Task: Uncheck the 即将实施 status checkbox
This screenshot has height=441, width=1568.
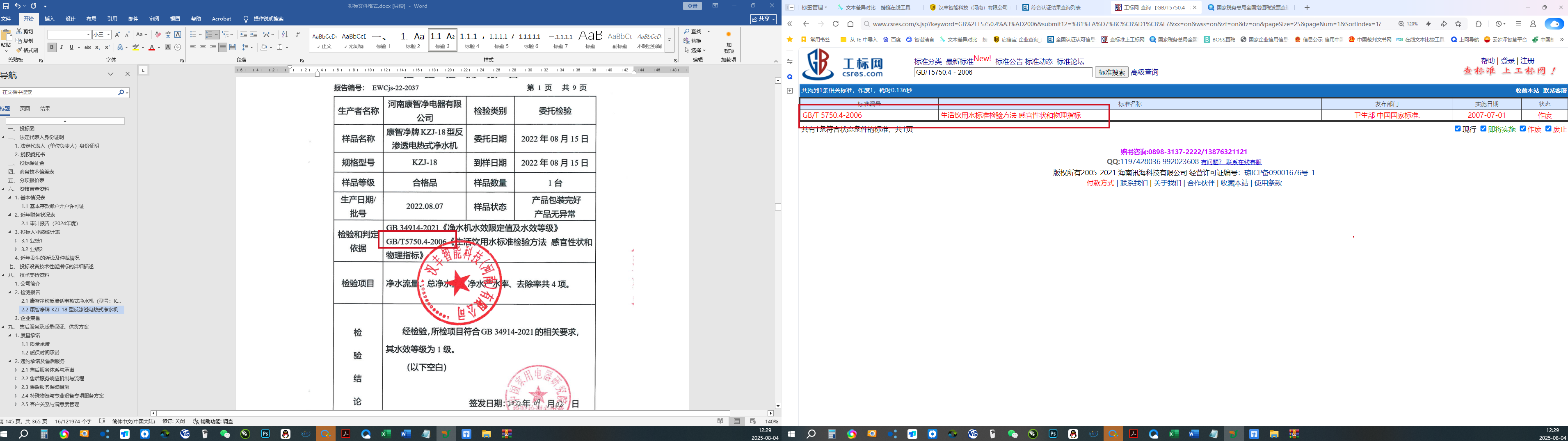Action: (x=1483, y=128)
